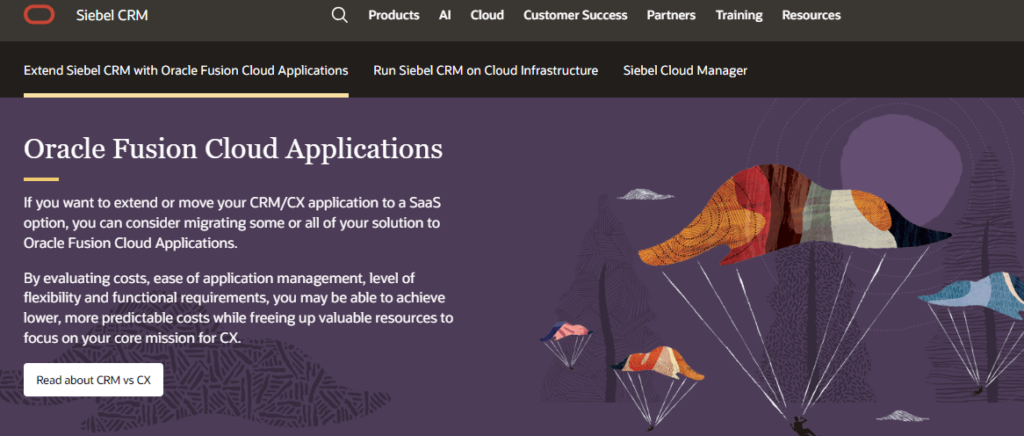This screenshot has width=1024, height=436.
Task: Click the Read about CRM vs CX button
Action: click(93, 380)
